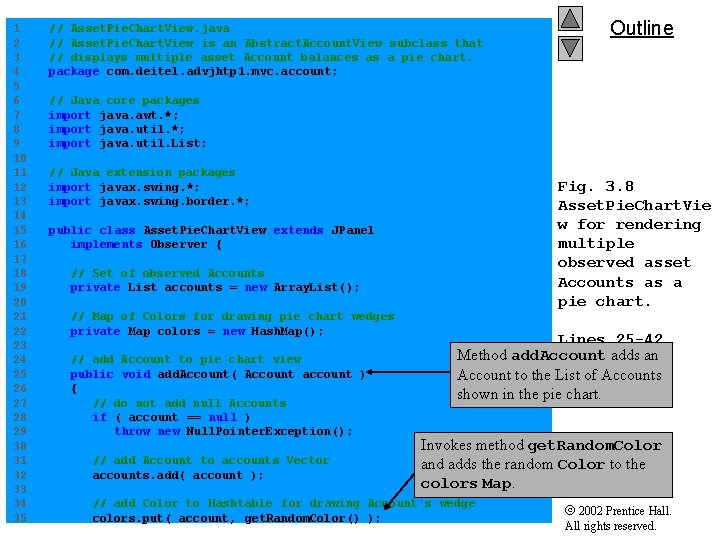
Task: Click the addAccount method declaration line
Action: [x=217, y=374]
